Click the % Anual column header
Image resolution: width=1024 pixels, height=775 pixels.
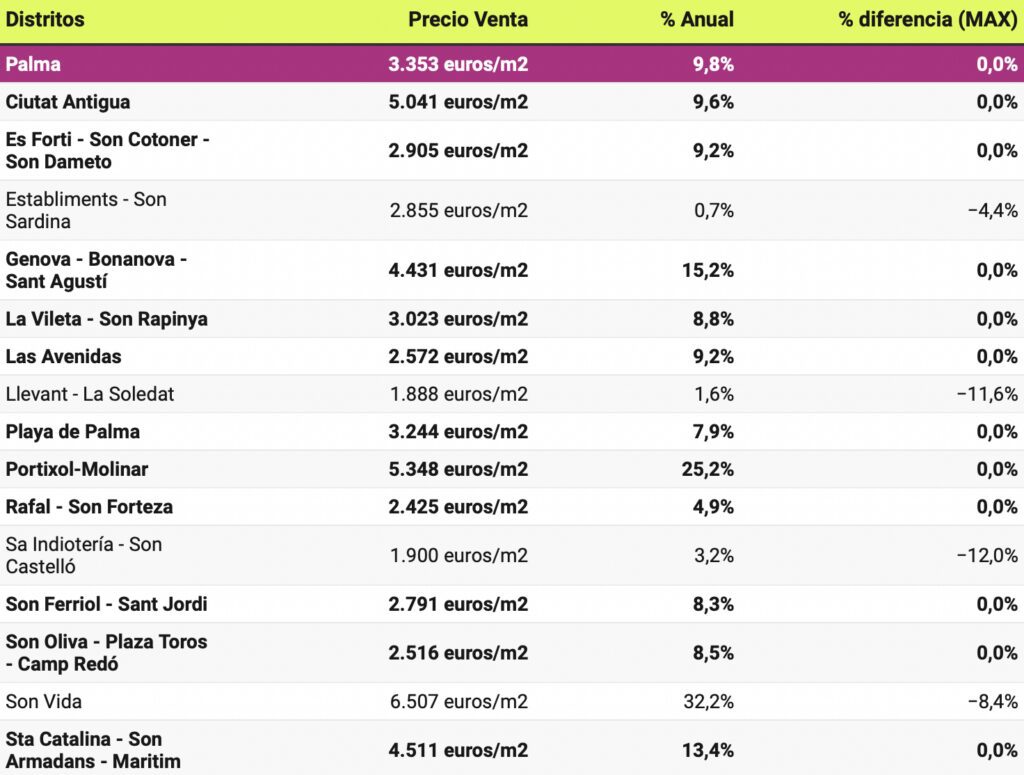(x=696, y=20)
